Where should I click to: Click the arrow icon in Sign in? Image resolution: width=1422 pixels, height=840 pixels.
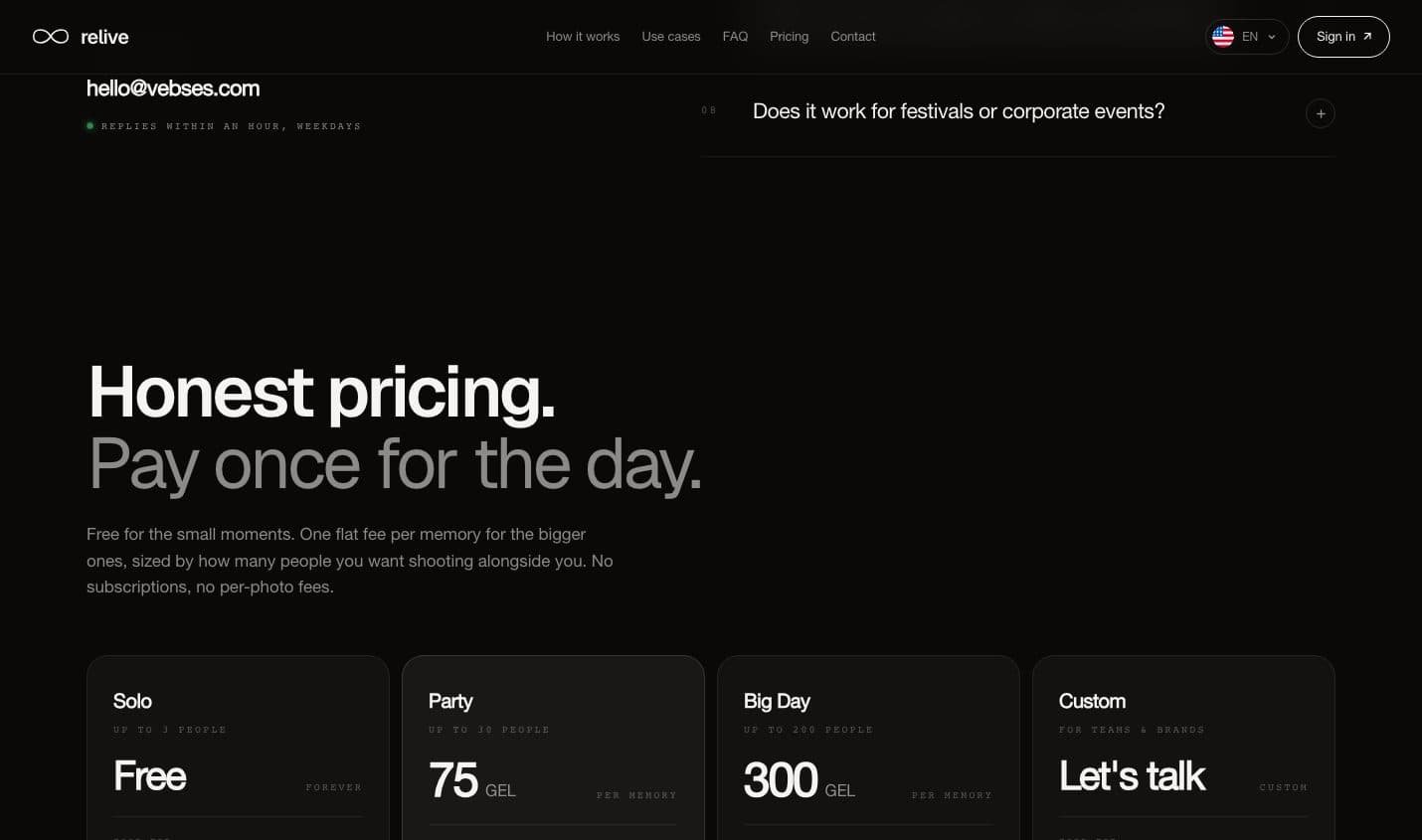1367,37
